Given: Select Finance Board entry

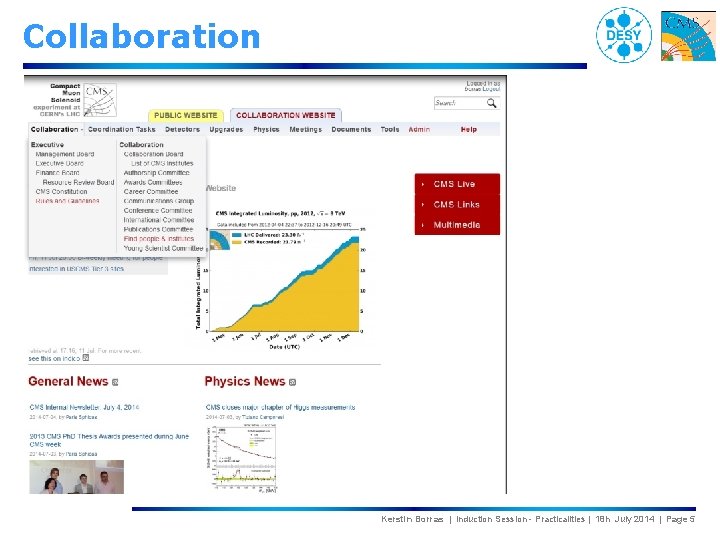Looking at the screenshot, I should pos(57,173).
